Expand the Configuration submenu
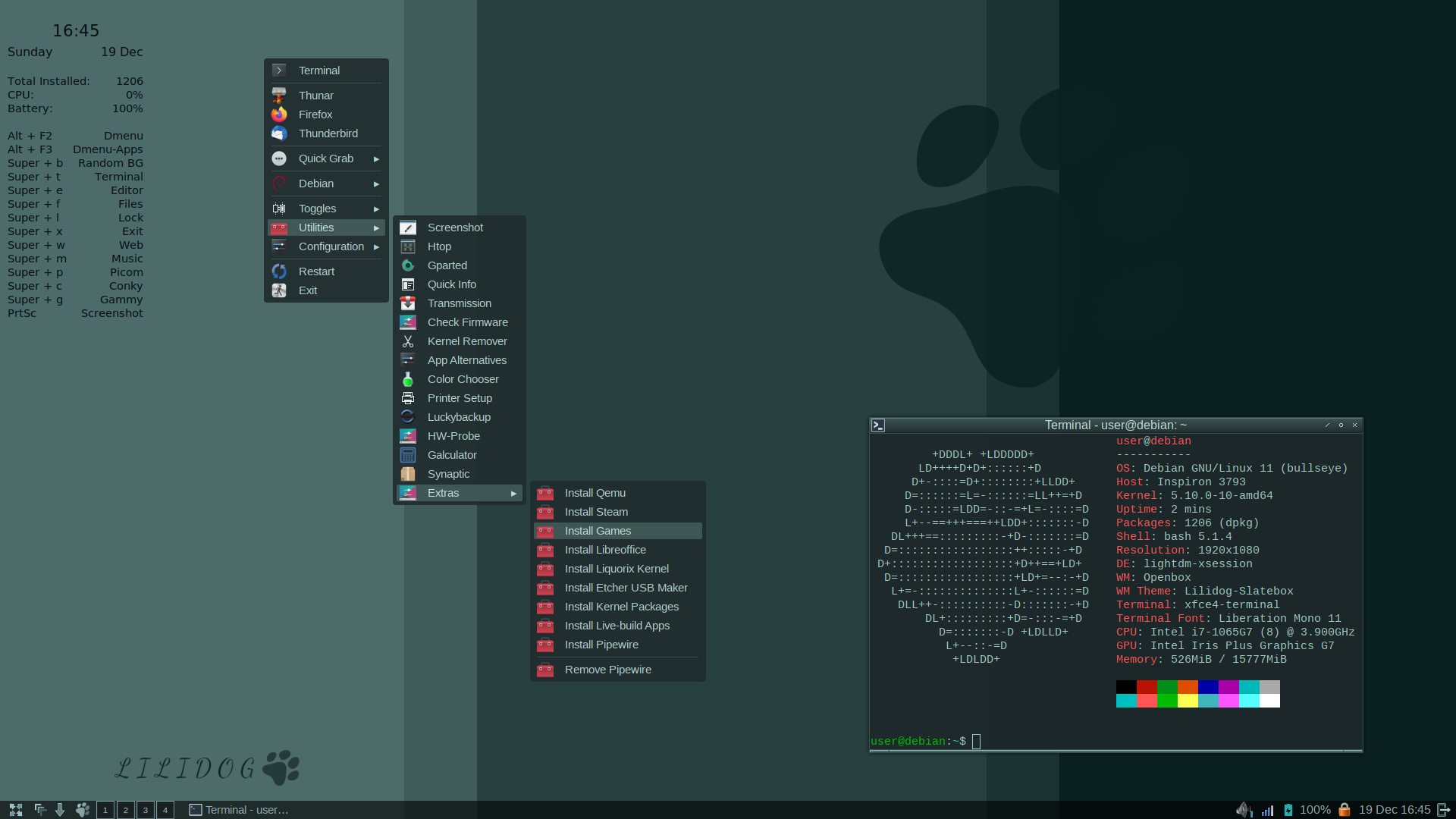The width and height of the screenshot is (1456, 819). pyautogui.click(x=331, y=246)
